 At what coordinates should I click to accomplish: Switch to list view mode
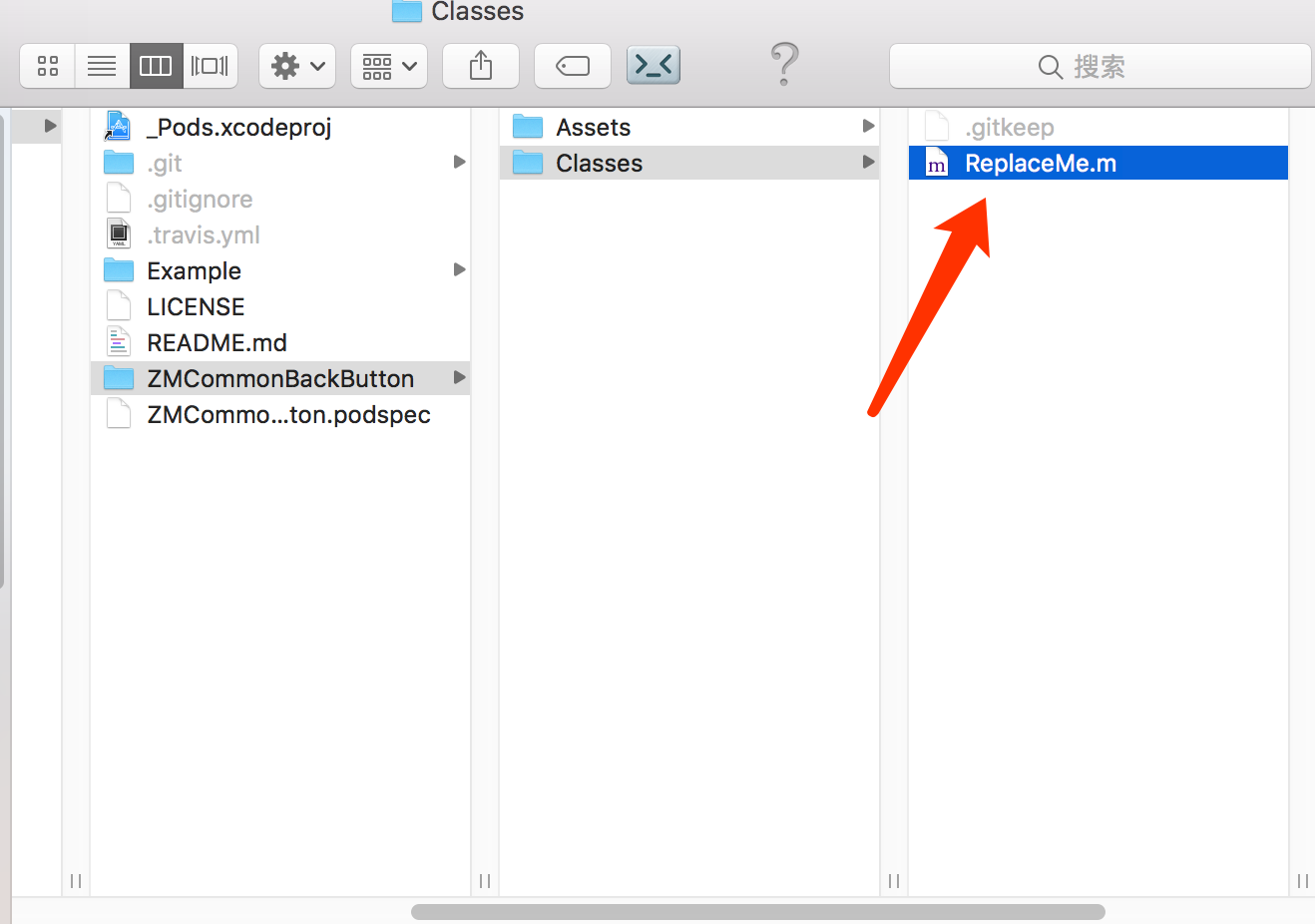(x=102, y=66)
